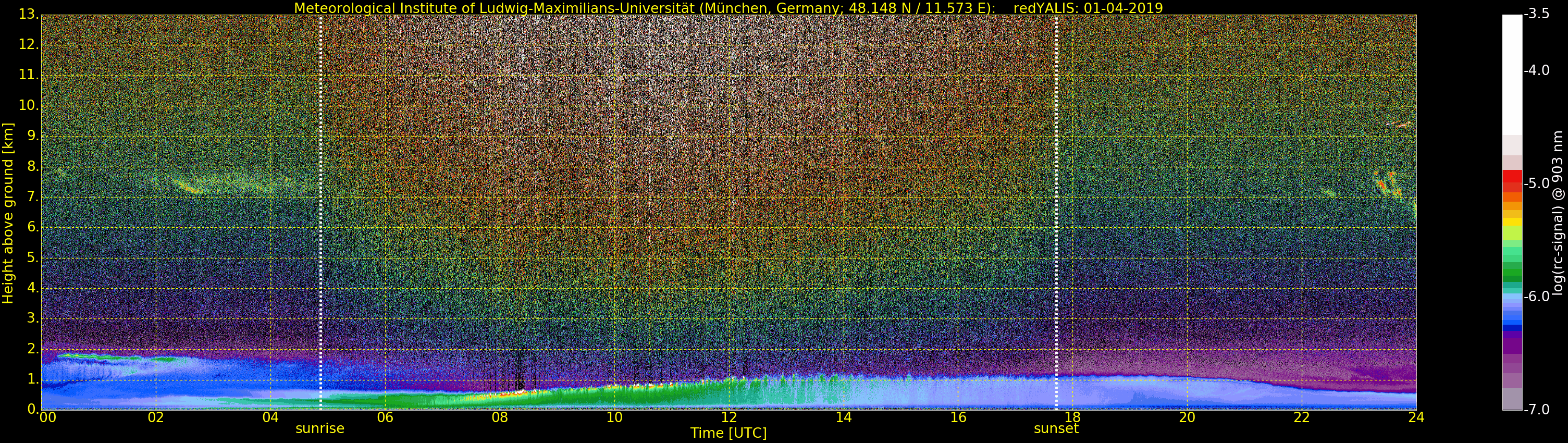The width and height of the screenshot is (1568, 443).
Task: Click the '06' tick on the time axis
Action: [385, 417]
